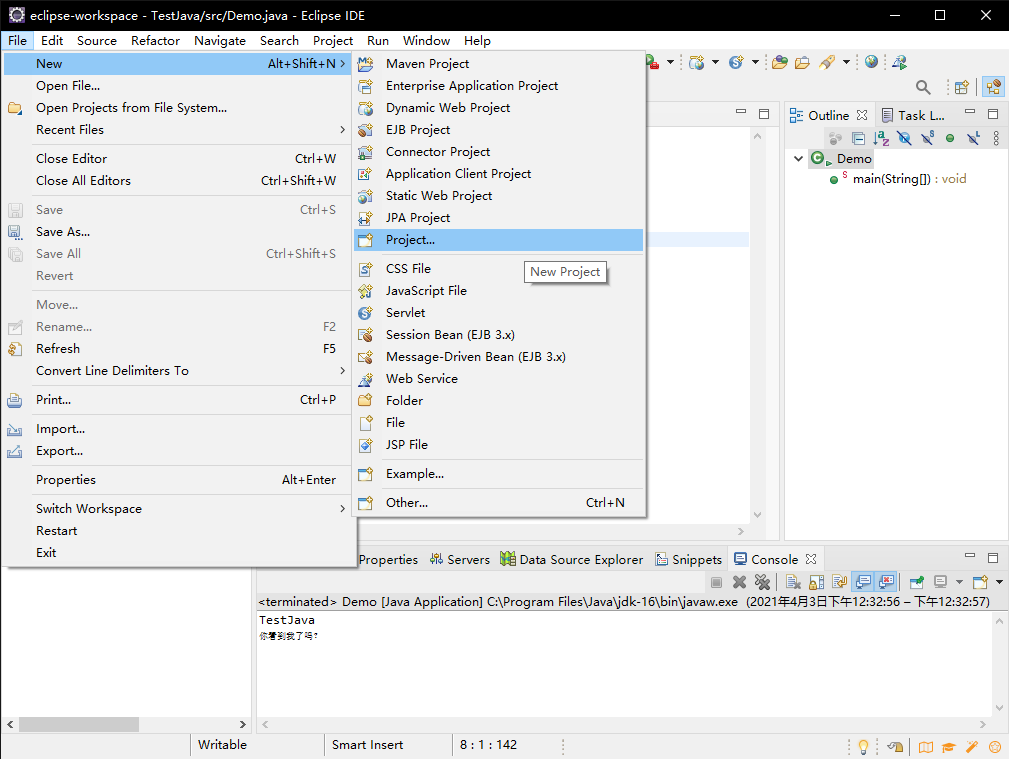Toggle alphabetical Sort in Outline
Viewport: 1009px width, 759px height.
click(881, 138)
